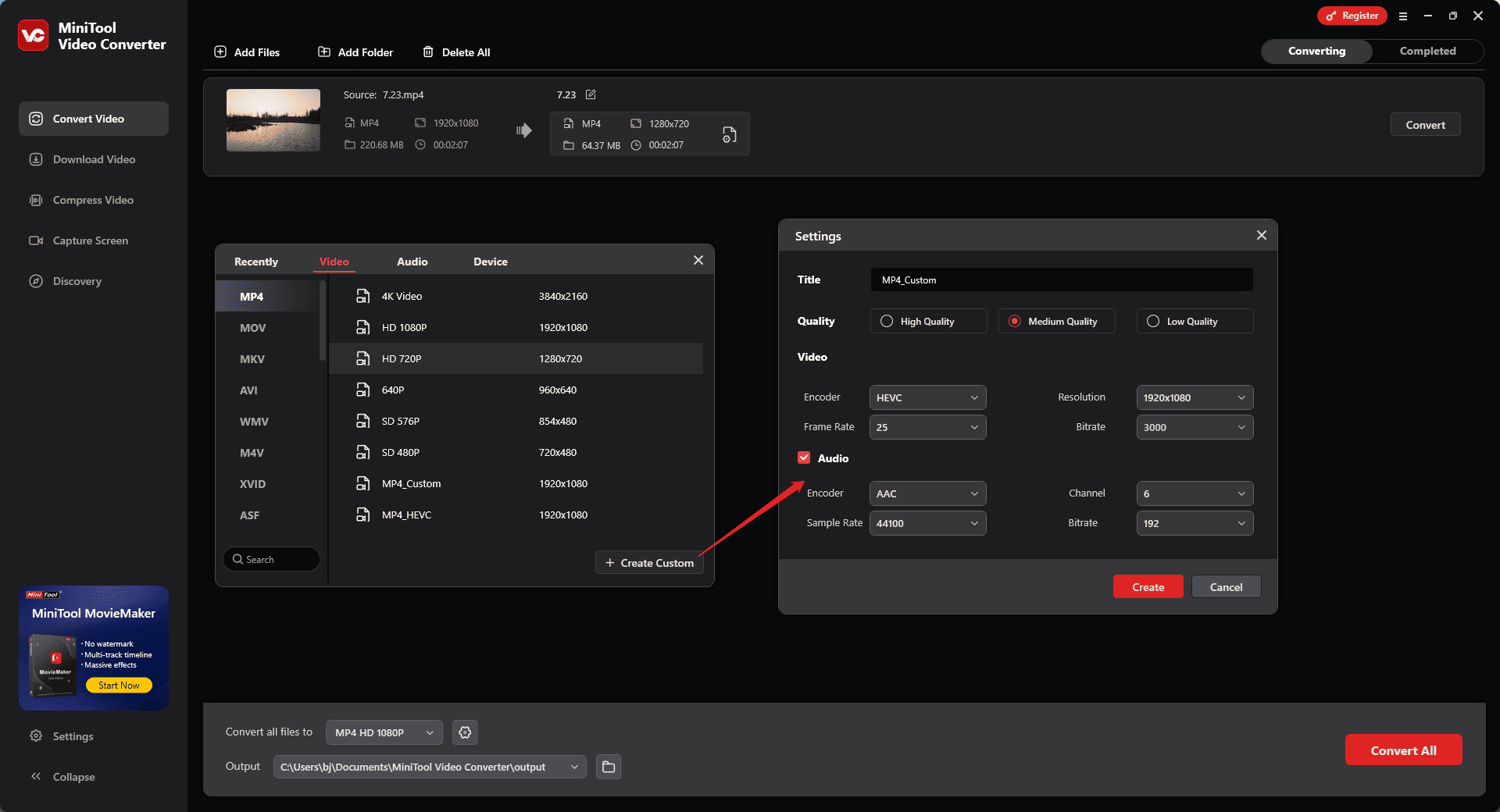Uncheck the Audio checkbox
This screenshot has height=812, width=1500.
tap(804, 458)
